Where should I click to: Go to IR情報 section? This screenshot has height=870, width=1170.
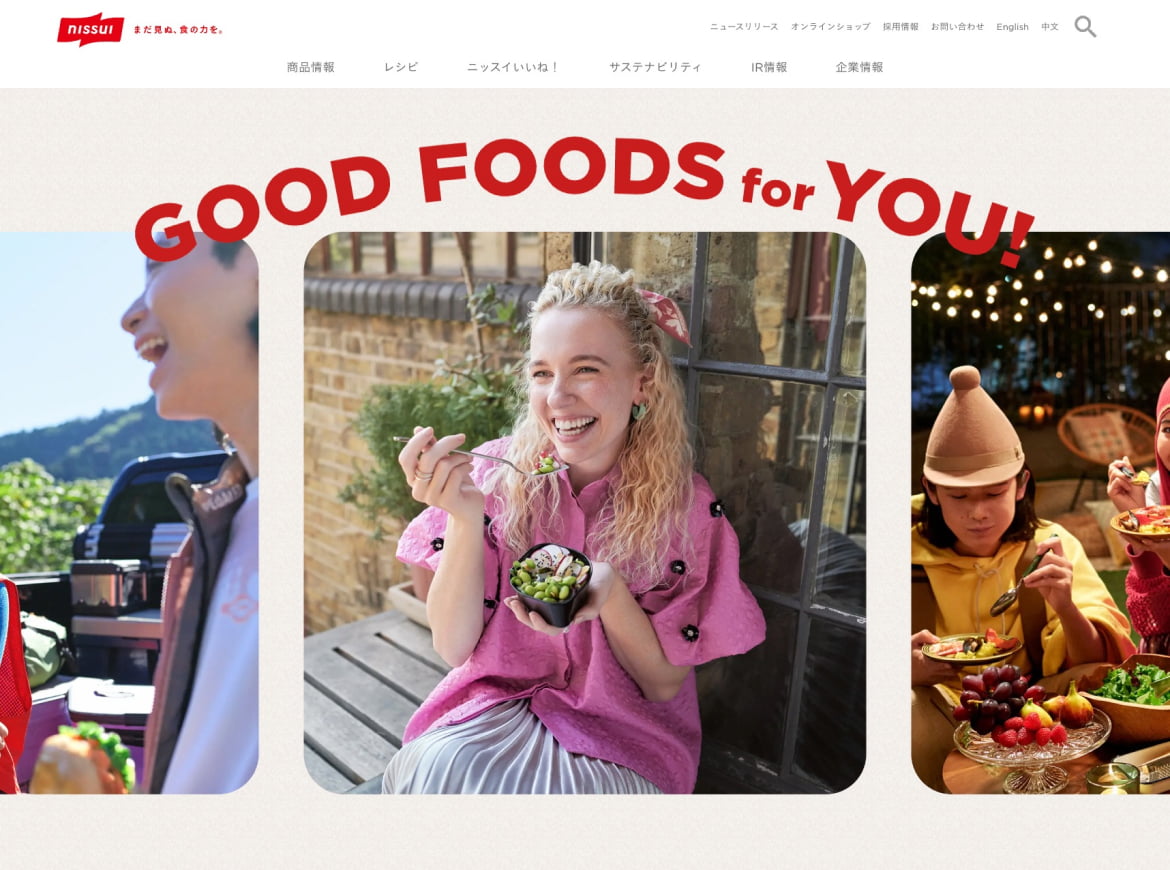click(x=769, y=67)
